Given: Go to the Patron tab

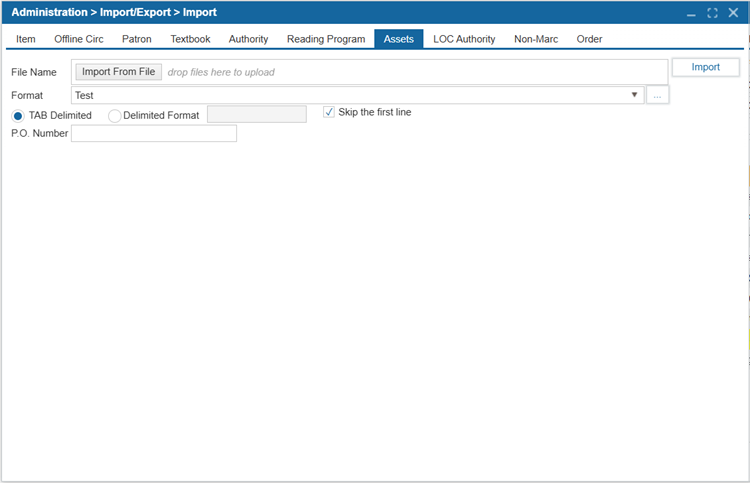Looking at the screenshot, I should [x=137, y=39].
